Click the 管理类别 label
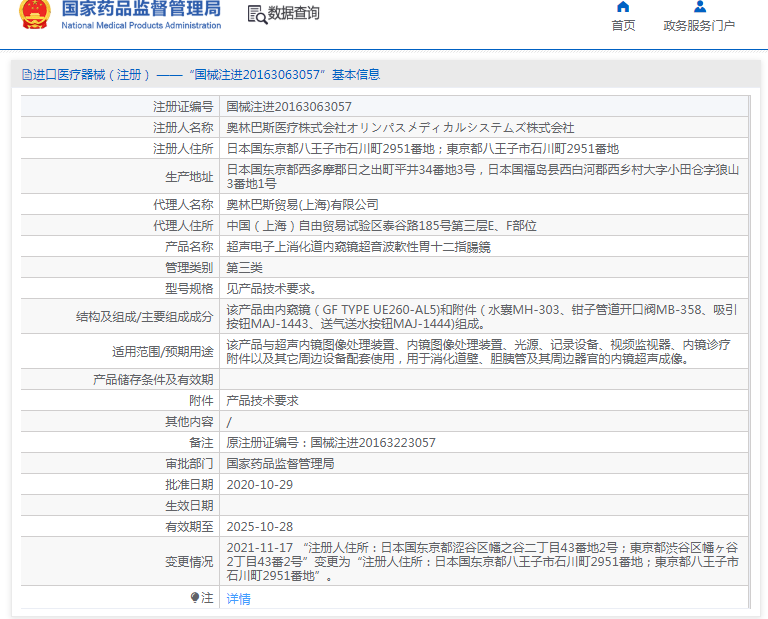The height and width of the screenshot is (619, 768). pos(189,268)
